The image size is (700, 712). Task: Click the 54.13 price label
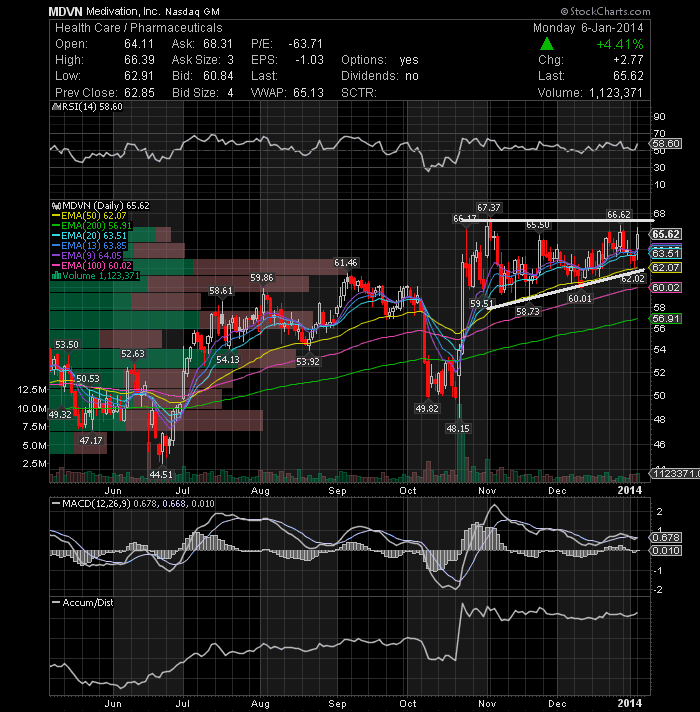pyautogui.click(x=228, y=360)
